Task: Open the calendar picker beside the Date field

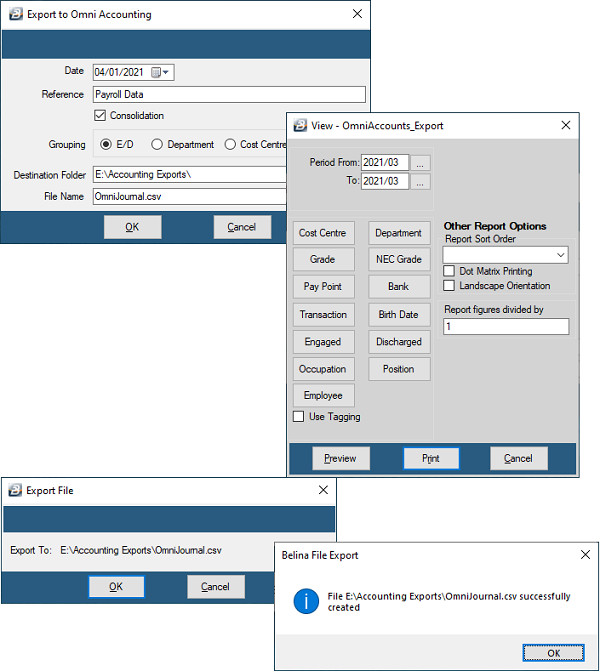Action: tap(160, 72)
